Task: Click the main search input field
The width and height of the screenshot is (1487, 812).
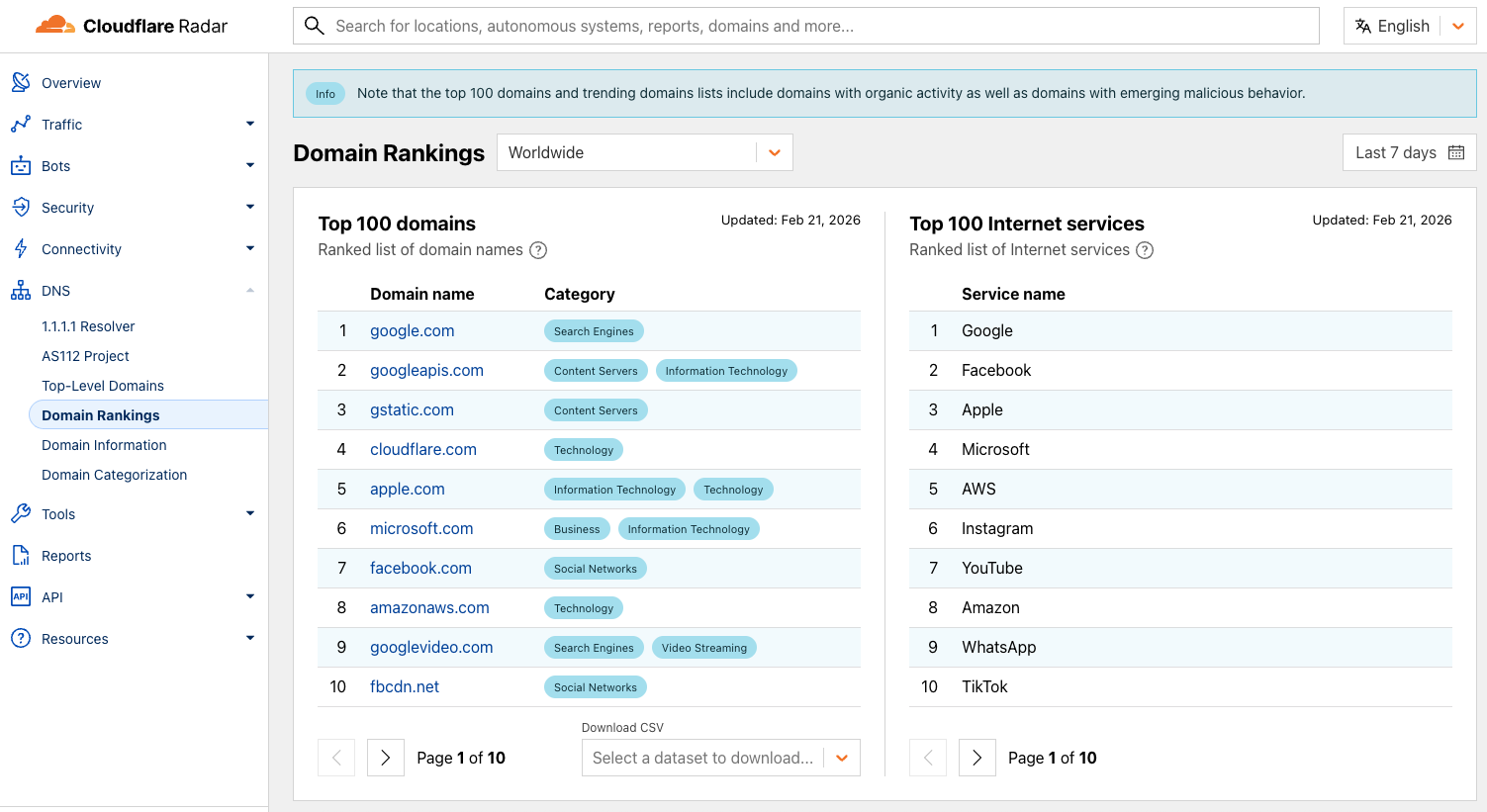Action: 806,26
